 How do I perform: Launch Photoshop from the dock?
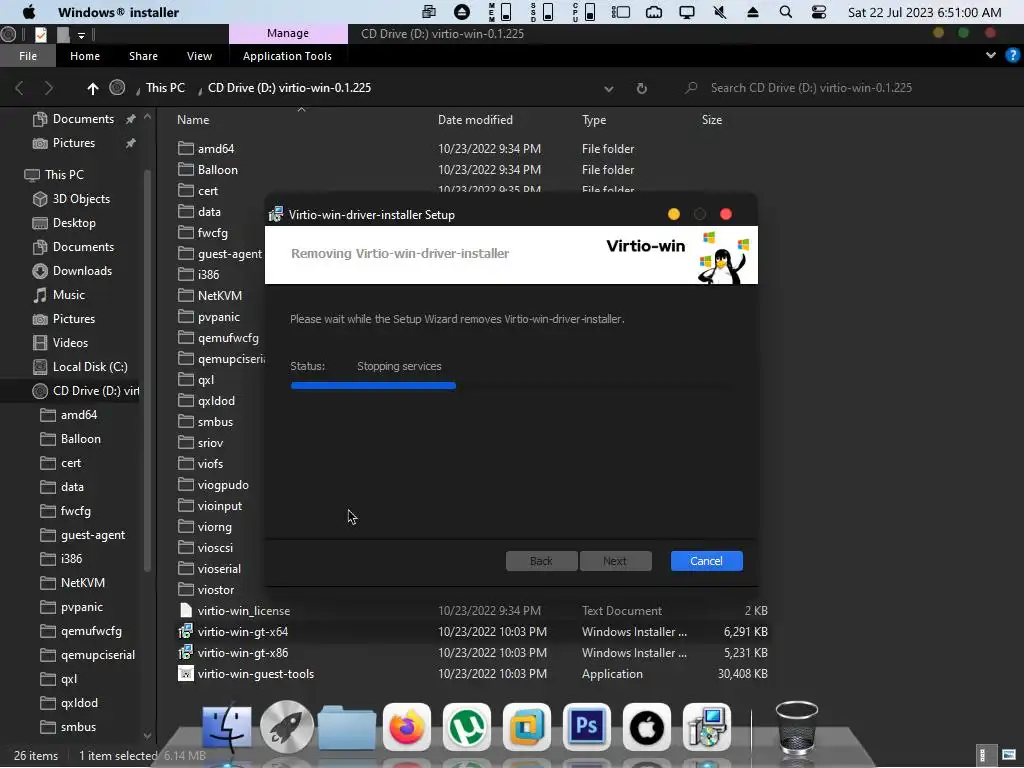[x=586, y=727]
